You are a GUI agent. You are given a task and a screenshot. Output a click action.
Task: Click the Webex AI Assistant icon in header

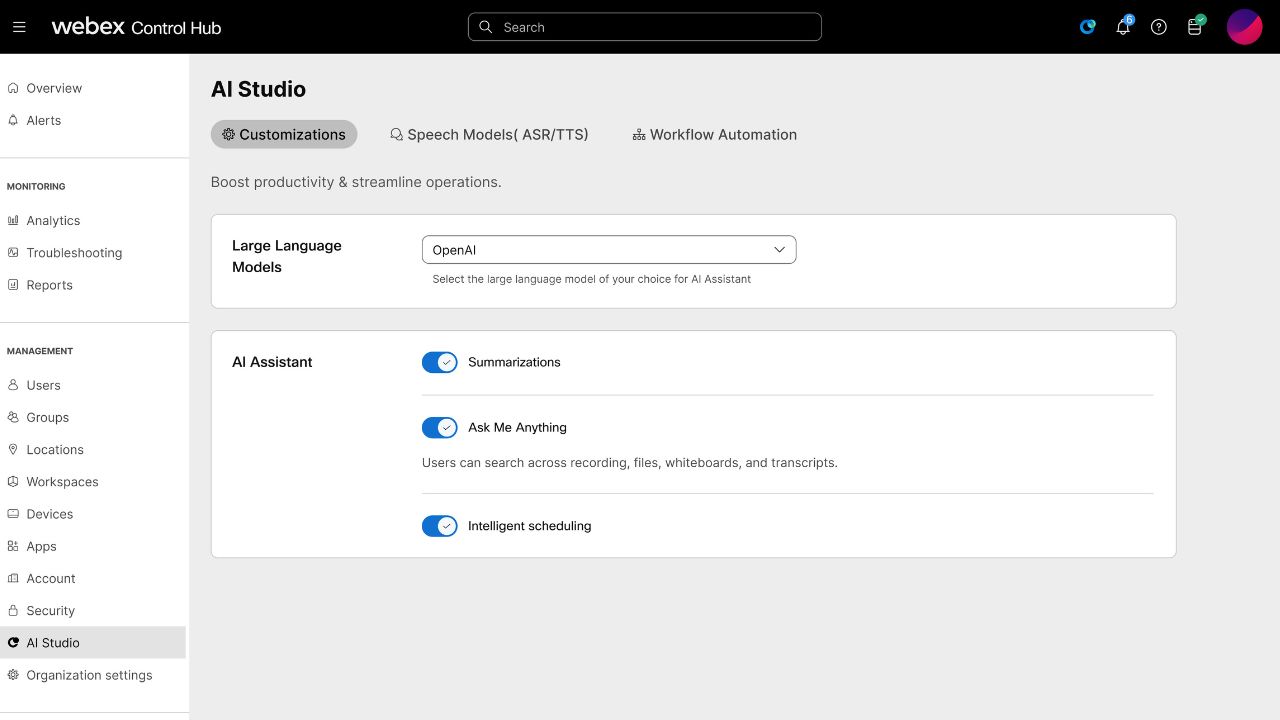1087,27
